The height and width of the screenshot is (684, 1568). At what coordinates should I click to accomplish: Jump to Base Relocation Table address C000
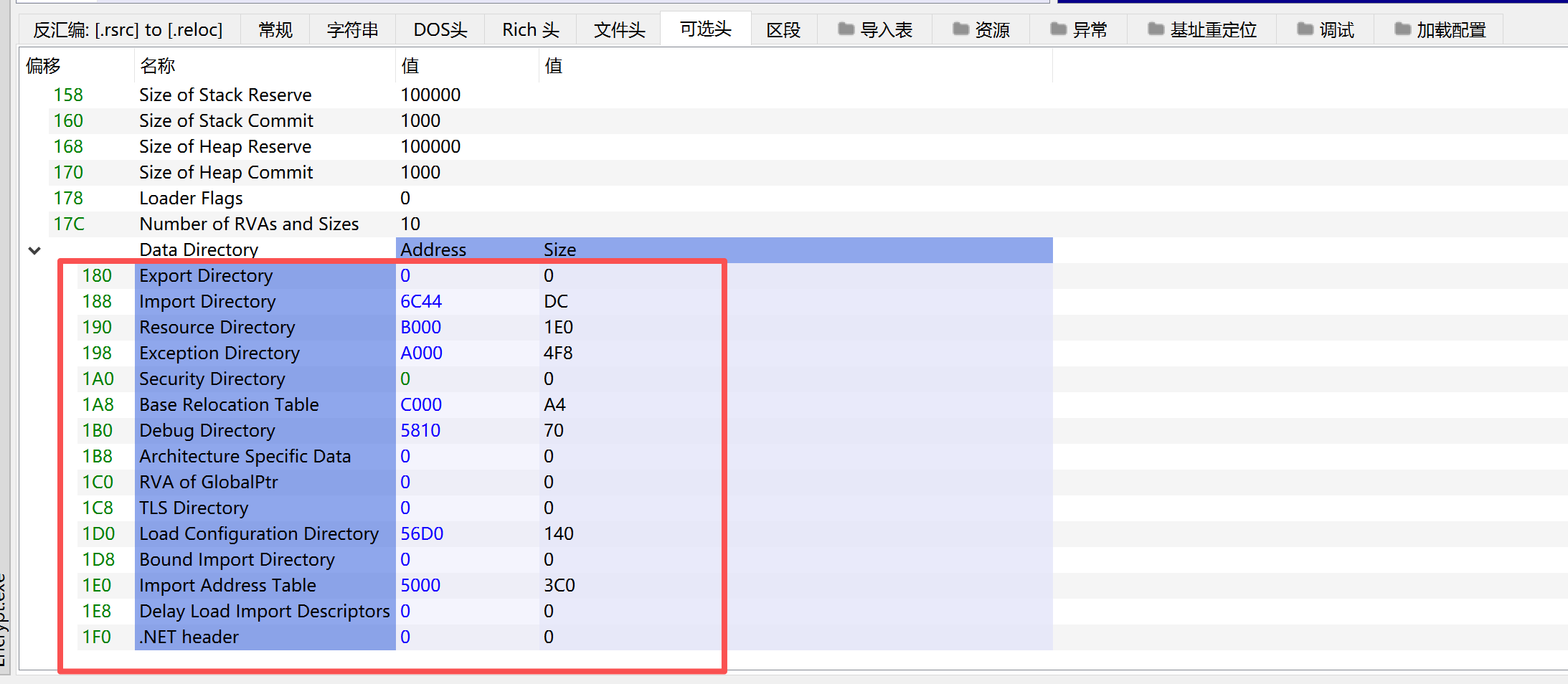(x=421, y=405)
